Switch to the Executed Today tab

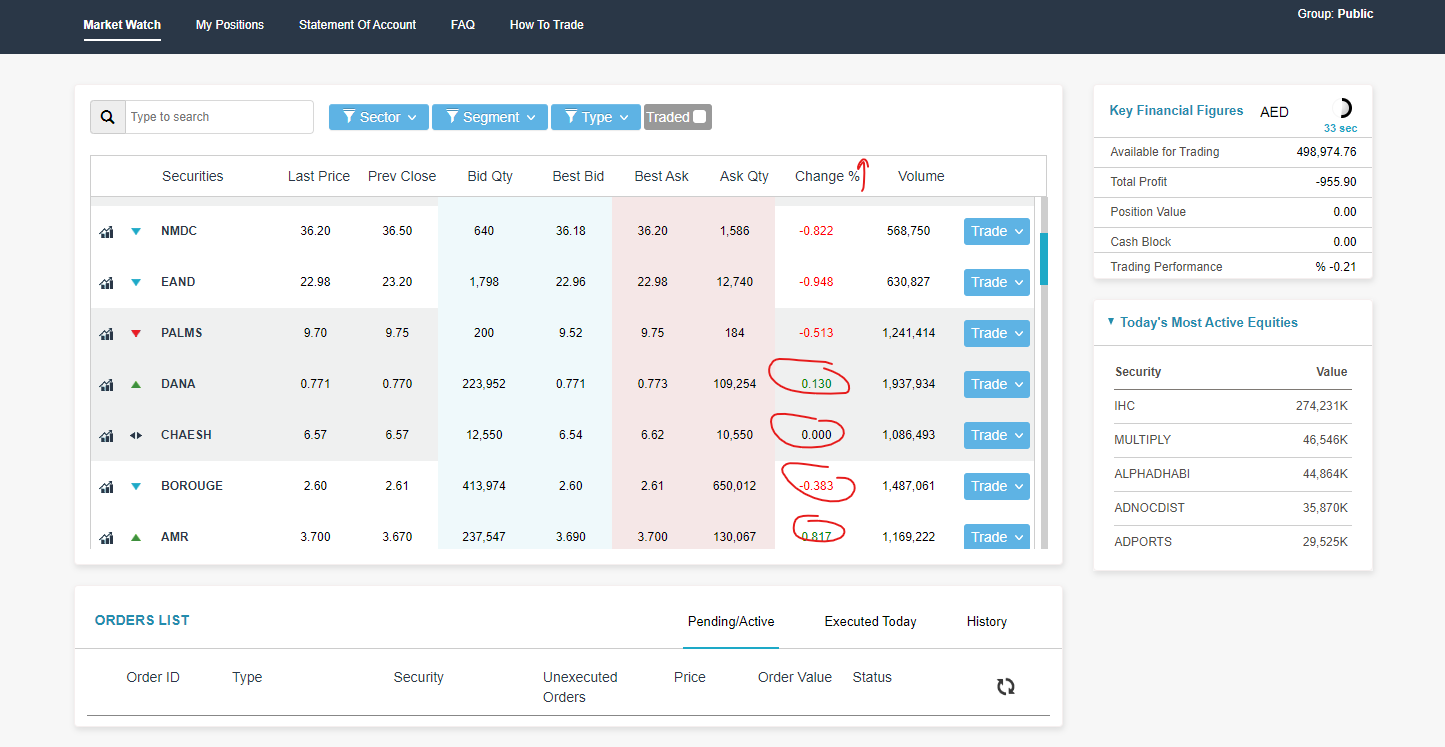[x=869, y=621]
